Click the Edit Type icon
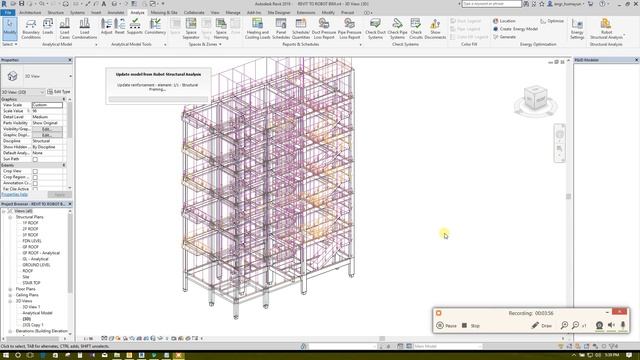Screen dimensions: 640x360 (50, 92)
